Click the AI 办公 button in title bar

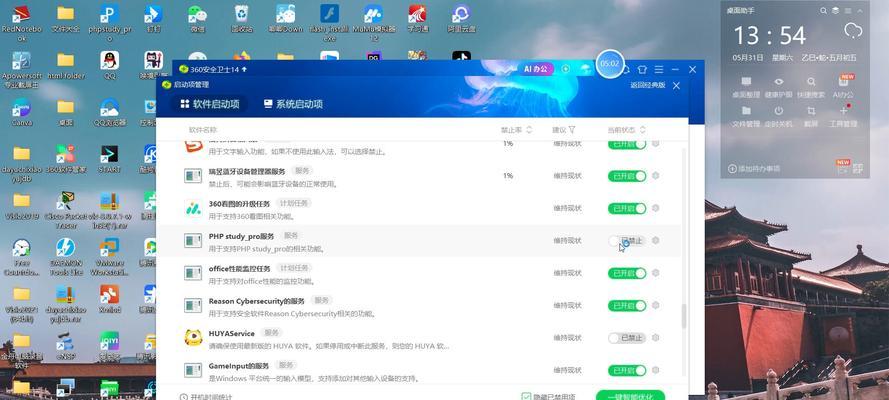point(536,69)
